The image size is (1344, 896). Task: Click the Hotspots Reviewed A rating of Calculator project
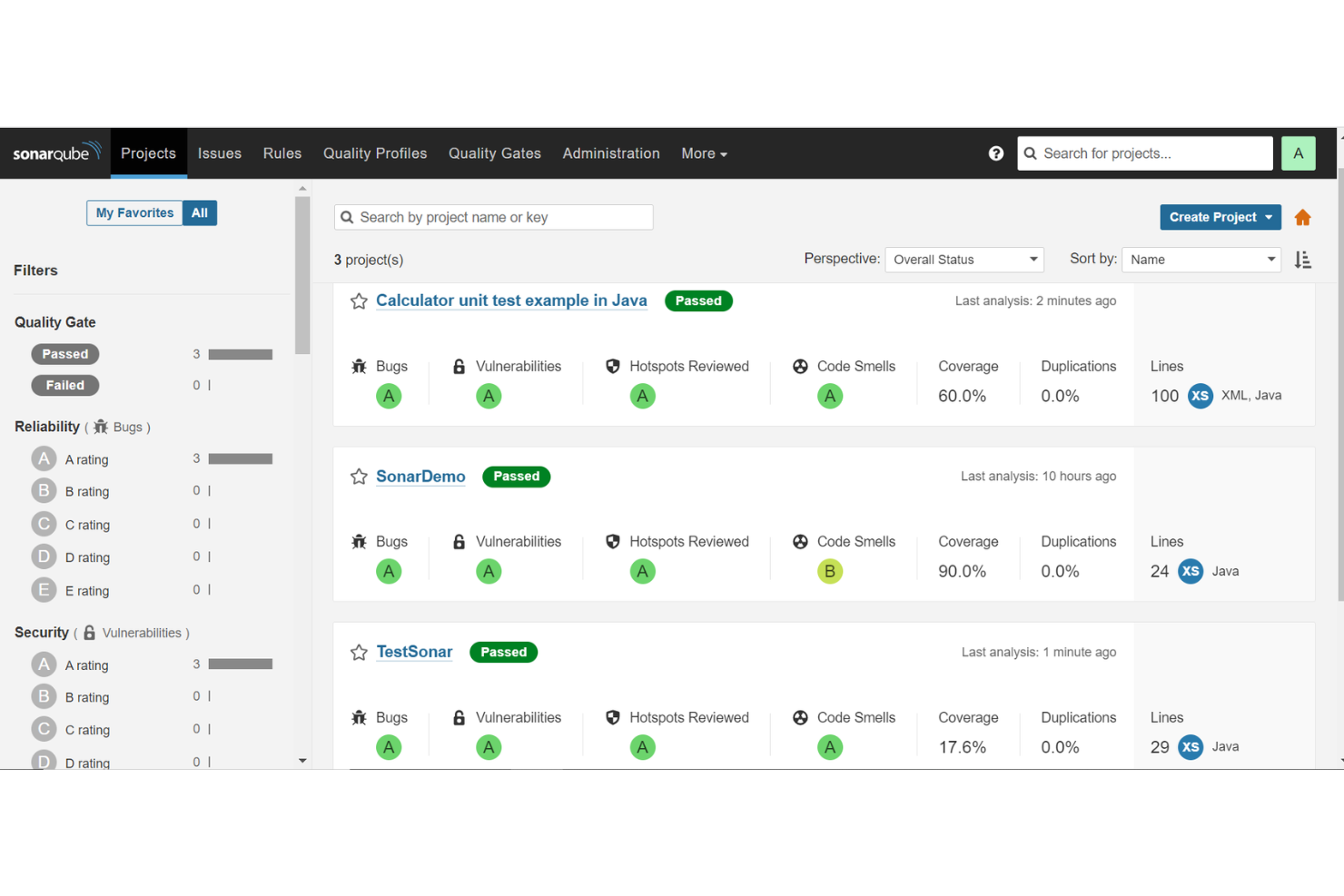pyautogui.click(x=642, y=396)
